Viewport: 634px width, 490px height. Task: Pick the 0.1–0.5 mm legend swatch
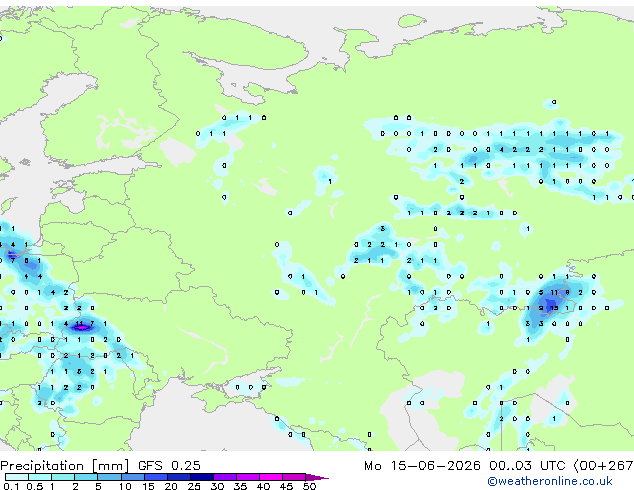pos(17,477)
